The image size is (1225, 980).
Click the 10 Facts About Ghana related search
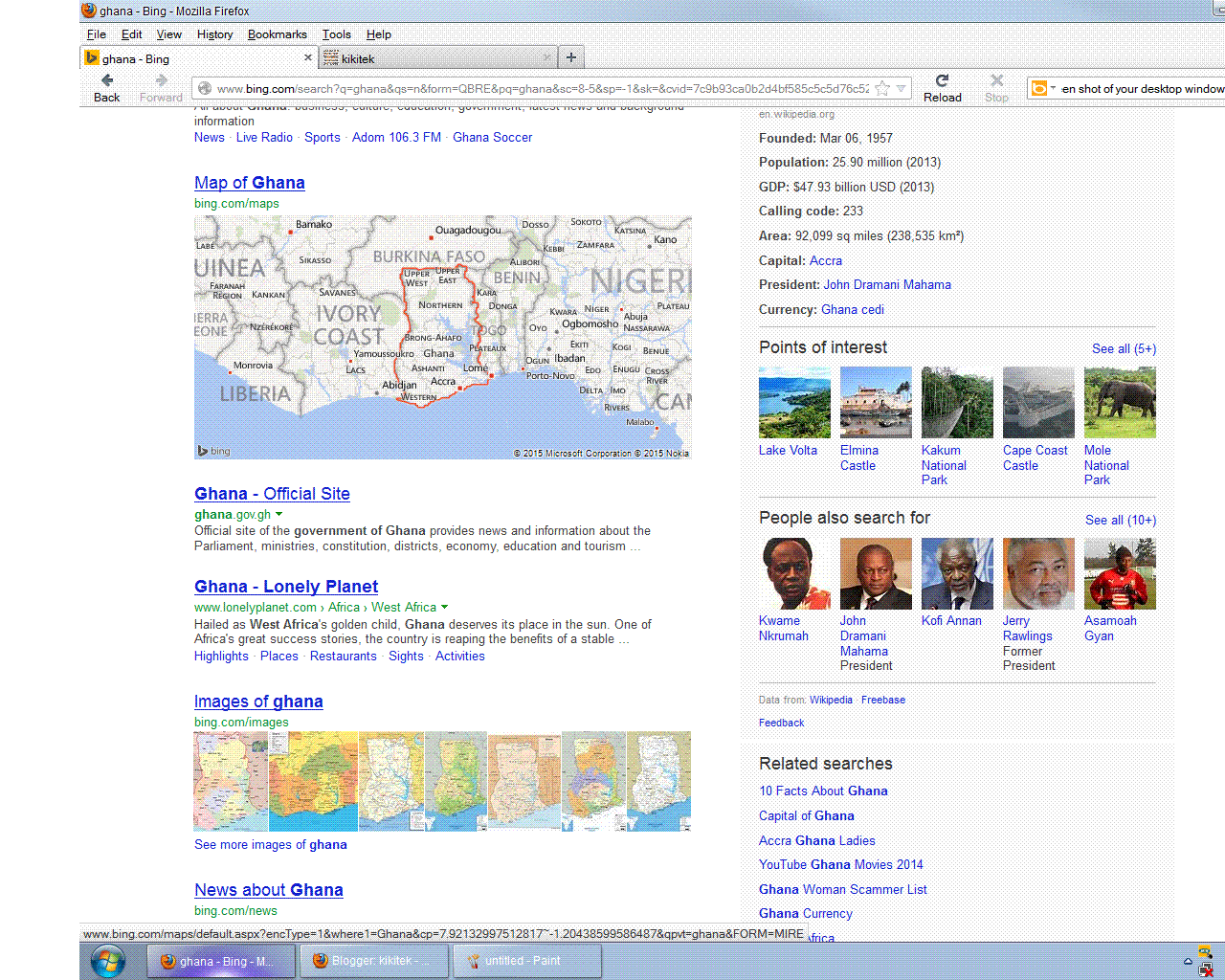823,791
